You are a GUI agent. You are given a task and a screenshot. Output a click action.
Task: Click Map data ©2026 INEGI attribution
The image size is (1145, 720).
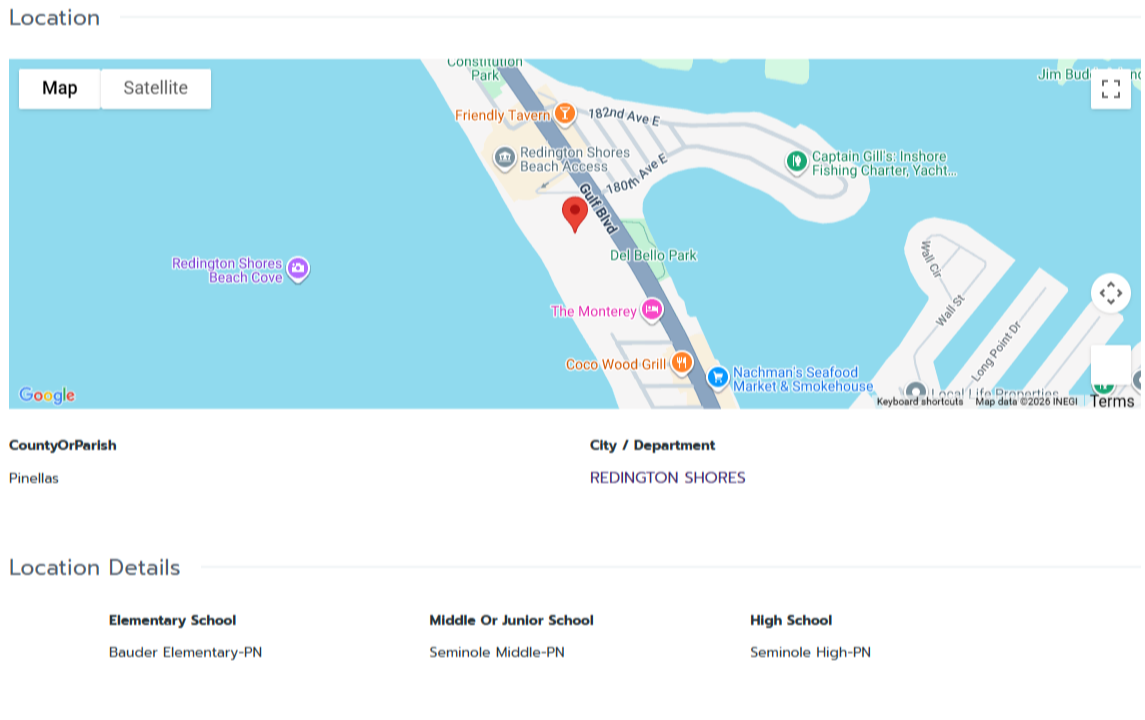[x=1026, y=402]
